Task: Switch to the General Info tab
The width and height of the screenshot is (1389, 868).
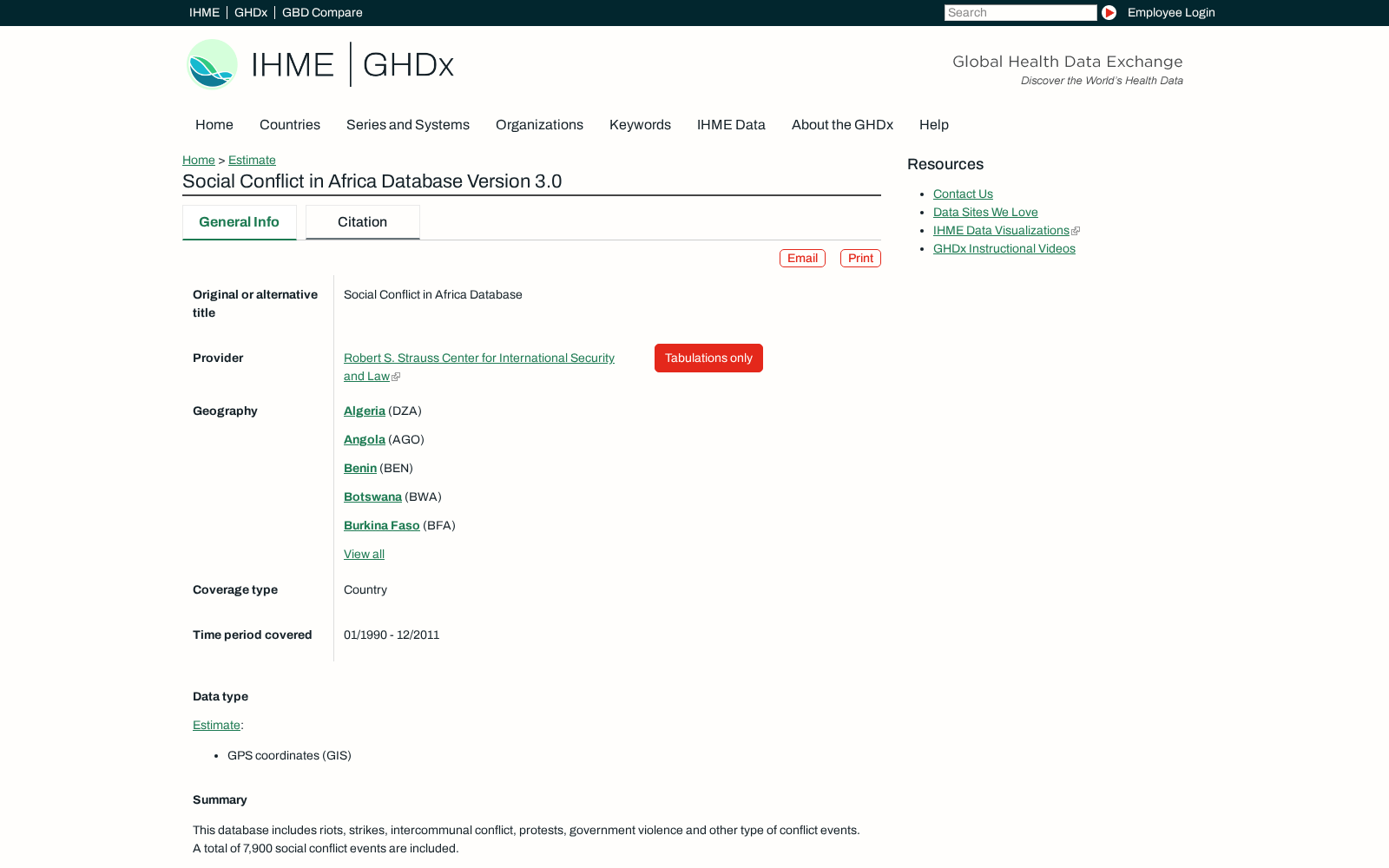Action: coord(240,222)
